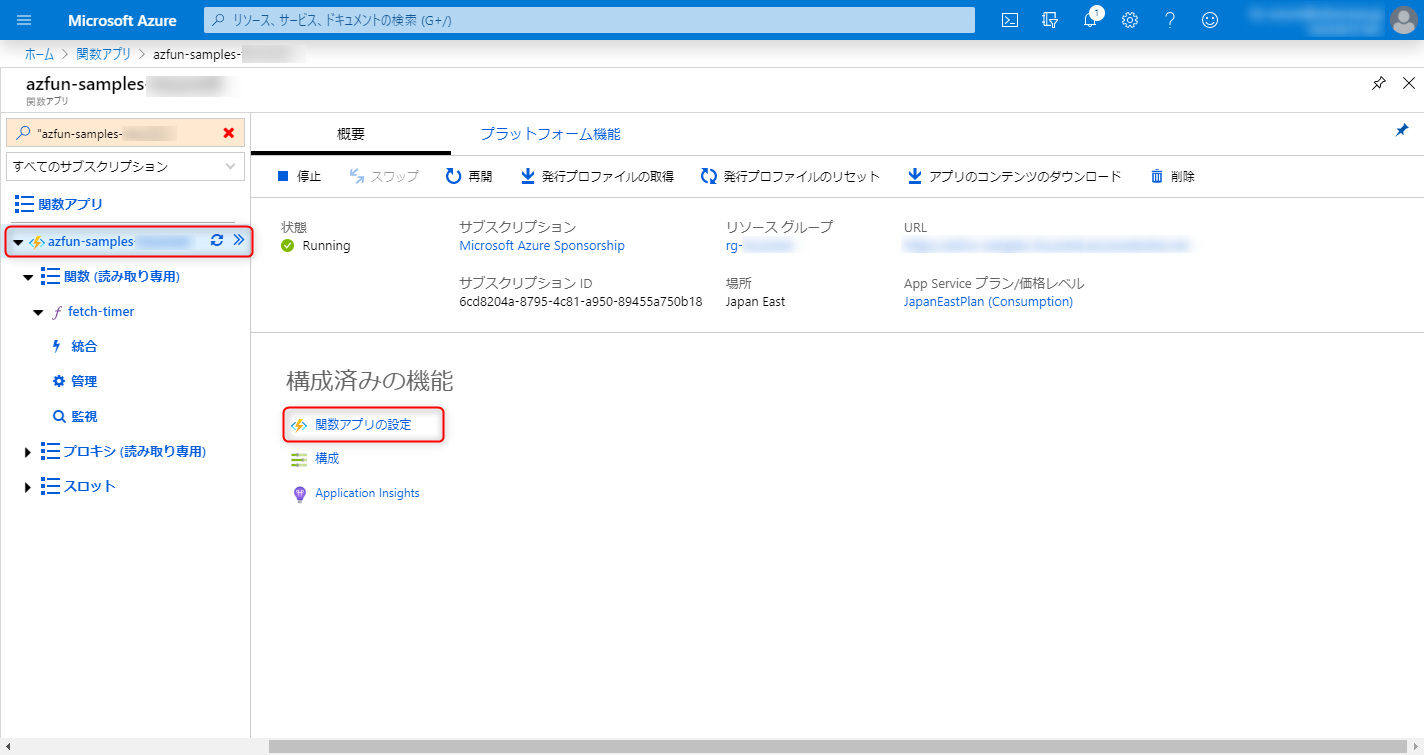This screenshot has width=1424, height=755.
Task: Open 関数アプリの設定 link
Action: (x=363, y=425)
